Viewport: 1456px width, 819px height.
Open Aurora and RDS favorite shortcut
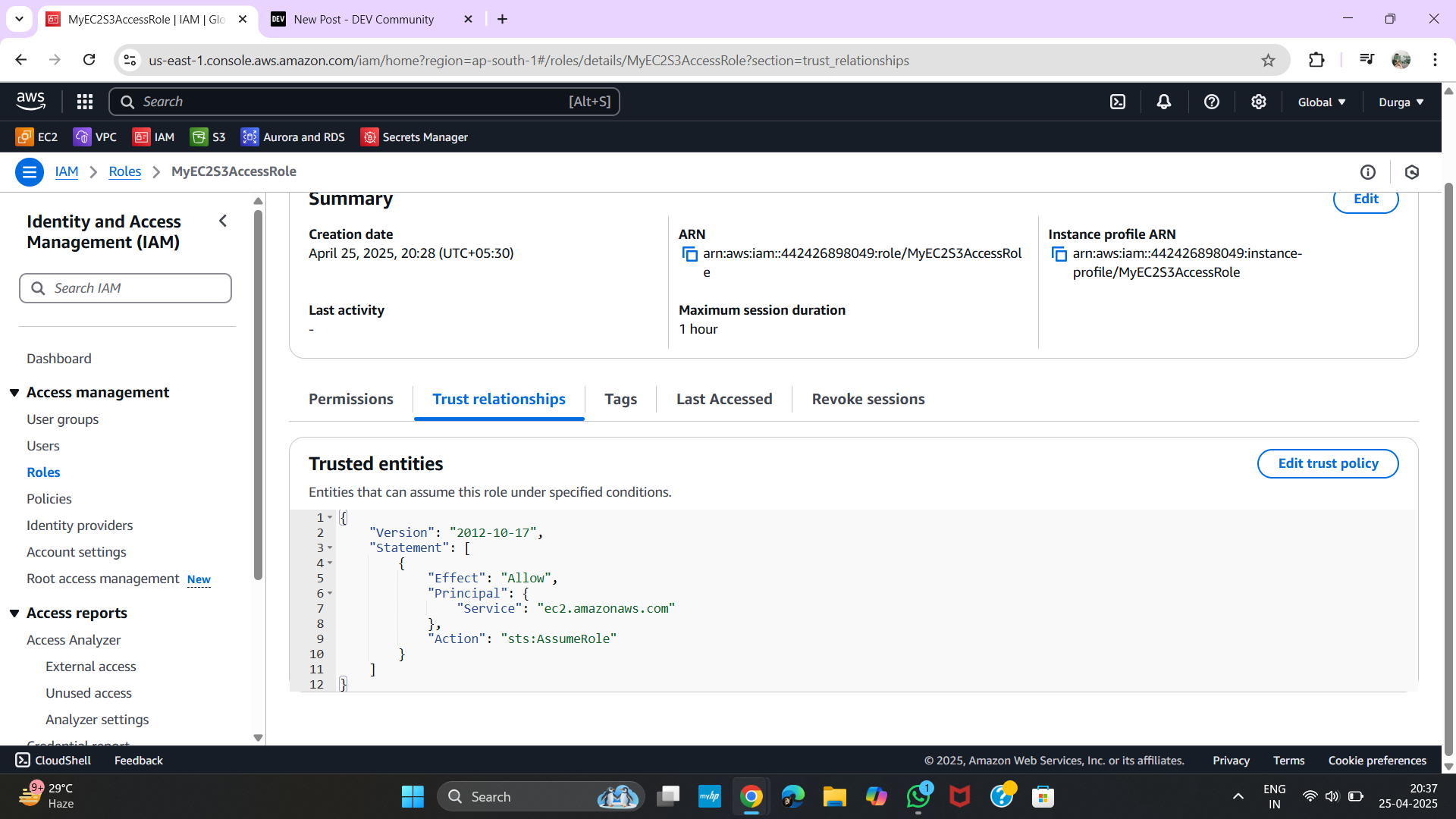(x=293, y=136)
